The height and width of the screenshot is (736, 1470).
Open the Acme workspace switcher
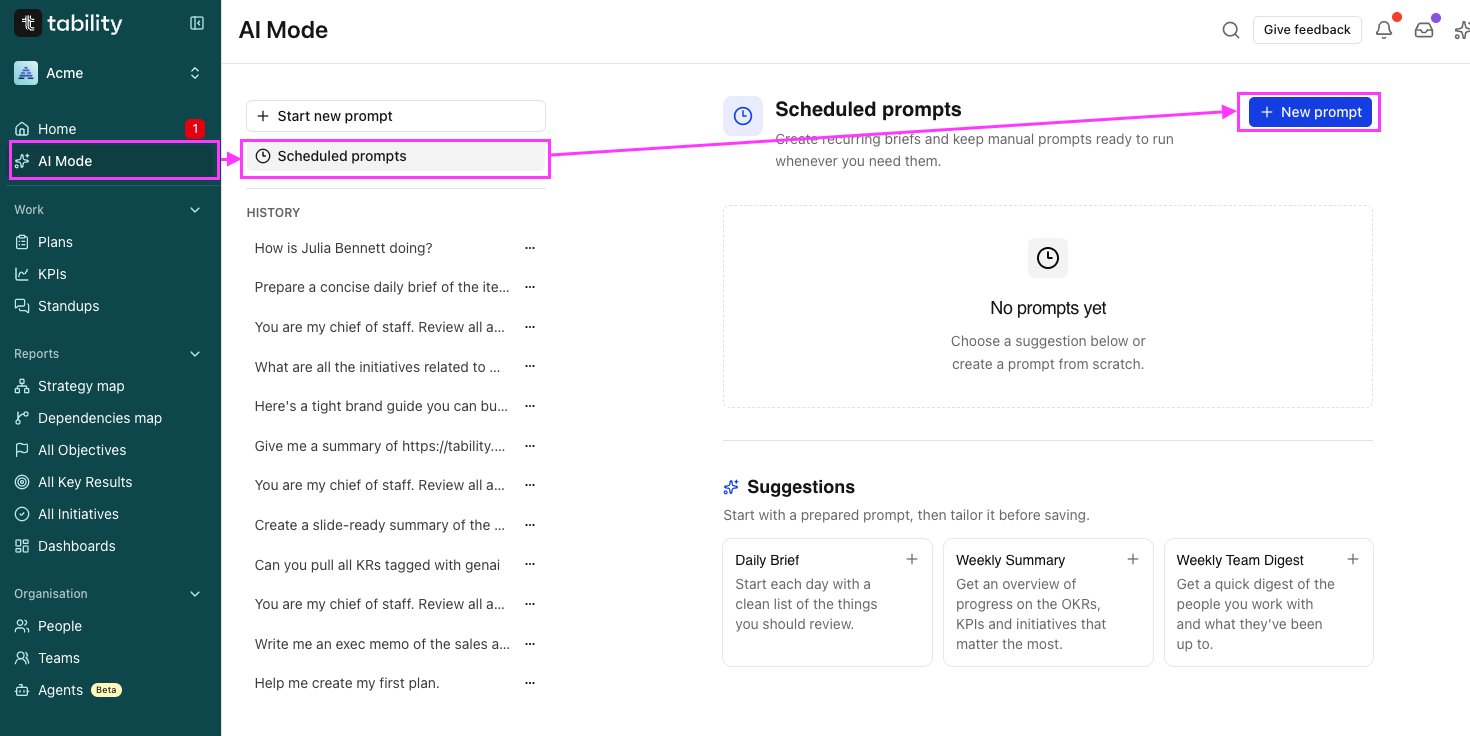tap(109, 73)
